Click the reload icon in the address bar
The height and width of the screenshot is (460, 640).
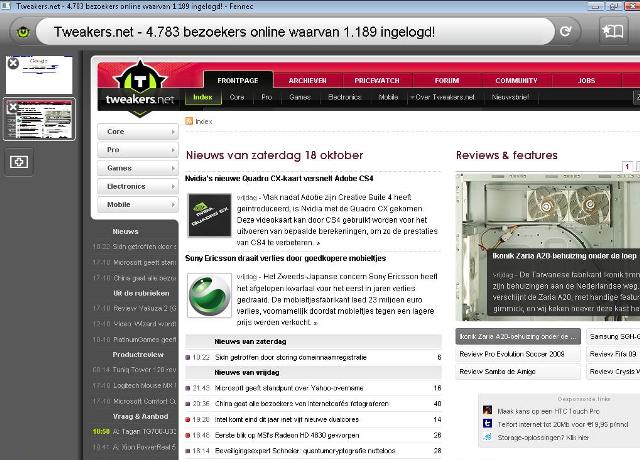(x=566, y=31)
